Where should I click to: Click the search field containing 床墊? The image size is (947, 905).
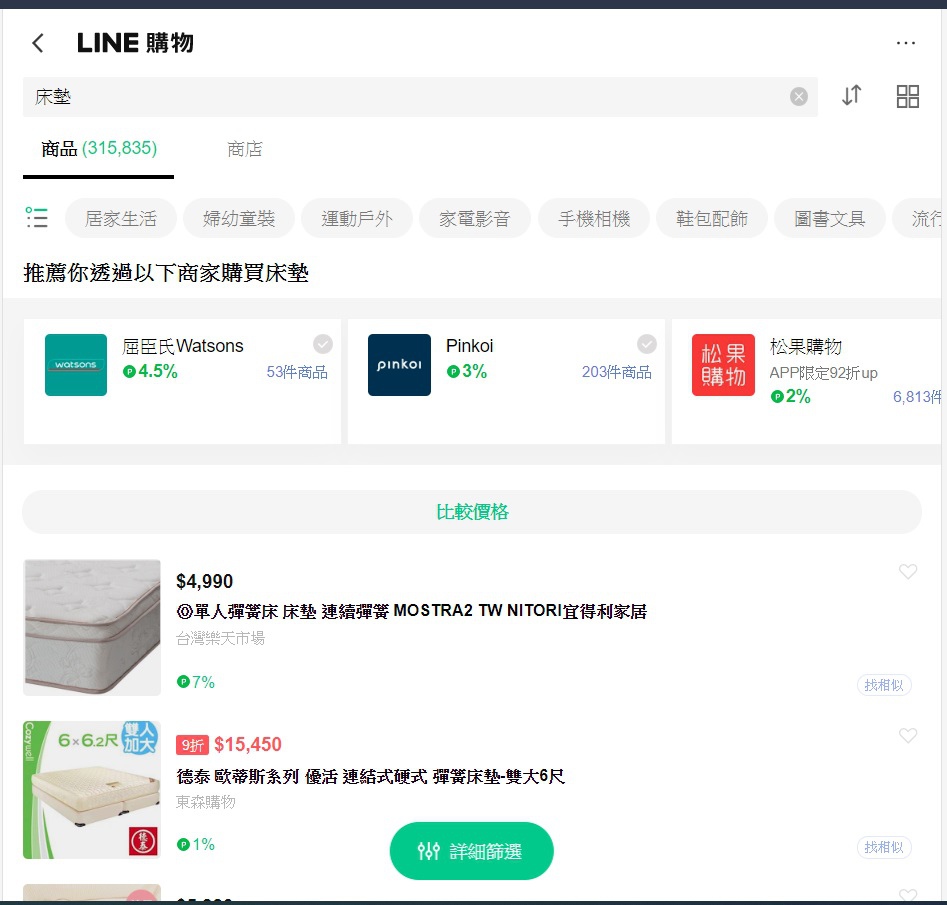click(x=420, y=97)
